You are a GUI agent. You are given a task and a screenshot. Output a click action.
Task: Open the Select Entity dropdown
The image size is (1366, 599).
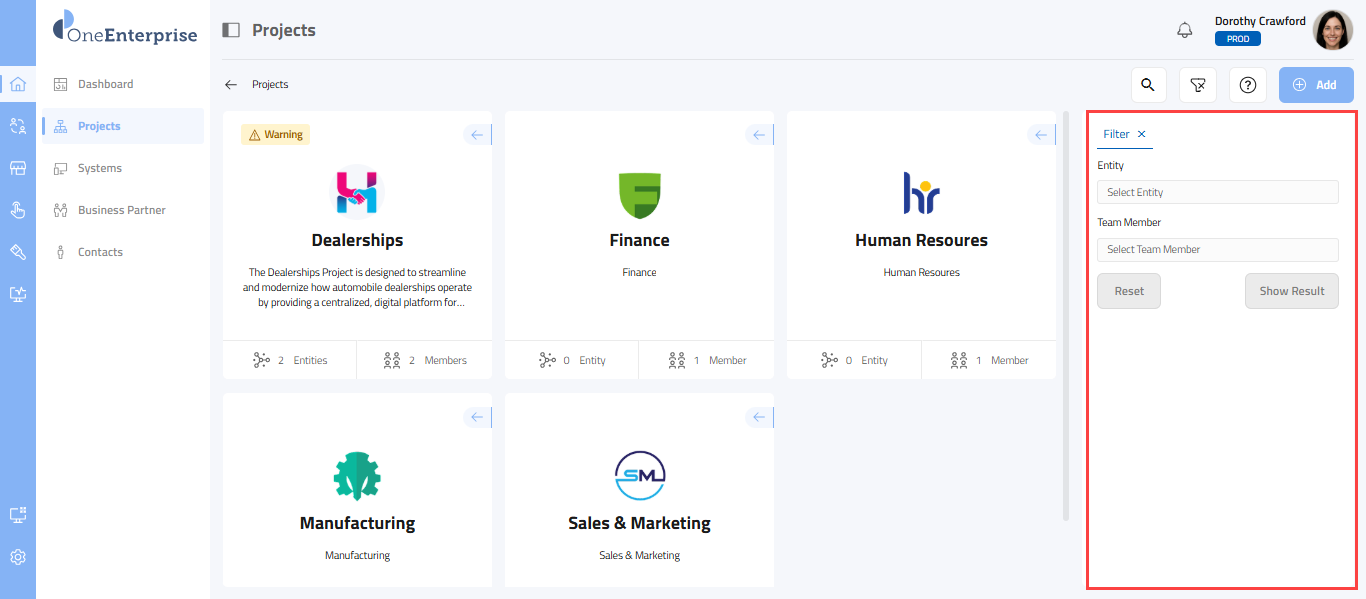point(1217,192)
